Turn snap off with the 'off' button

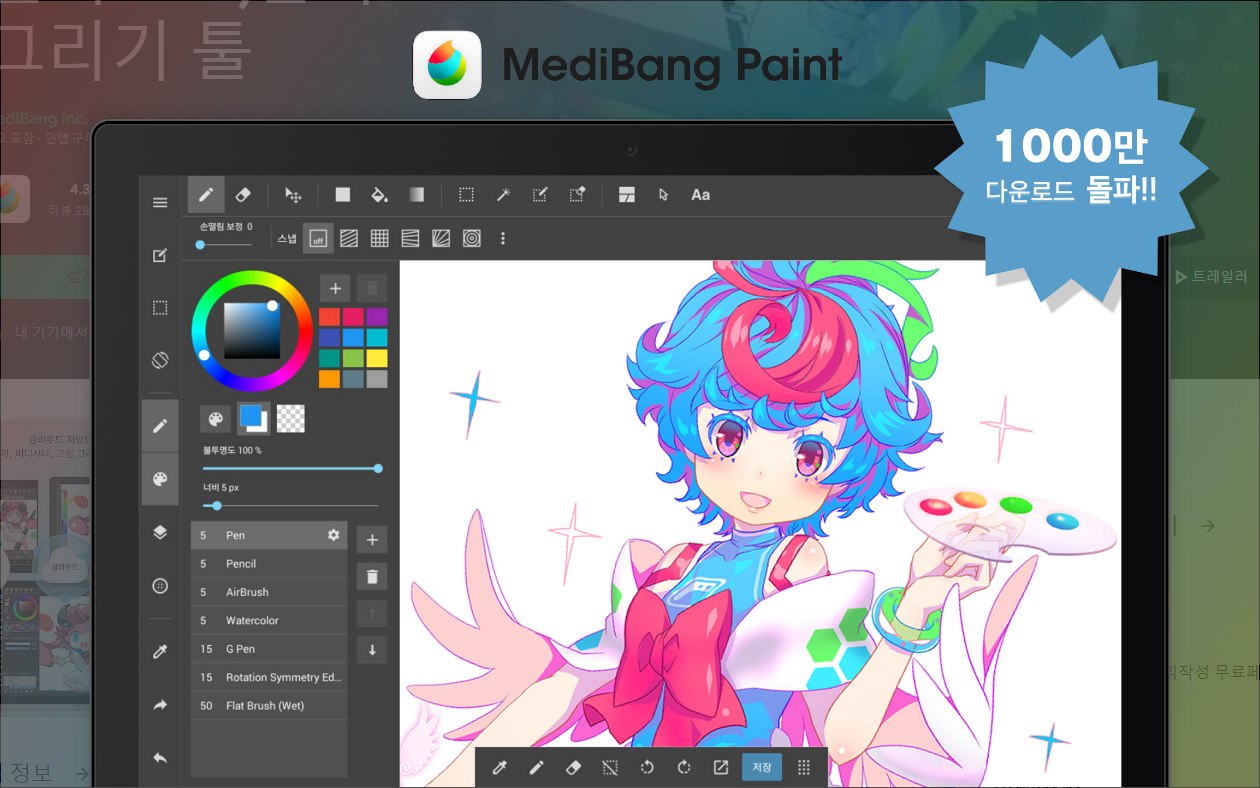tap(318, 239)
